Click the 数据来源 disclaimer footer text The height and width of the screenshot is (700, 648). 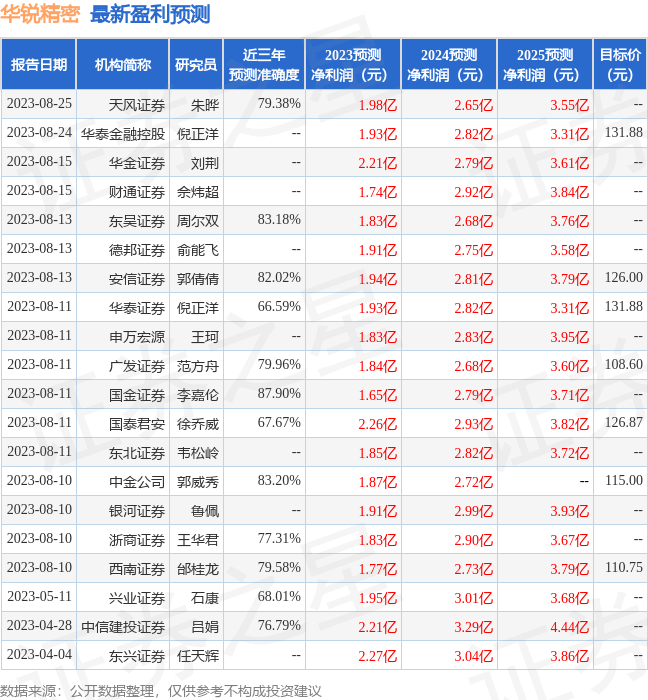point(161,691)
